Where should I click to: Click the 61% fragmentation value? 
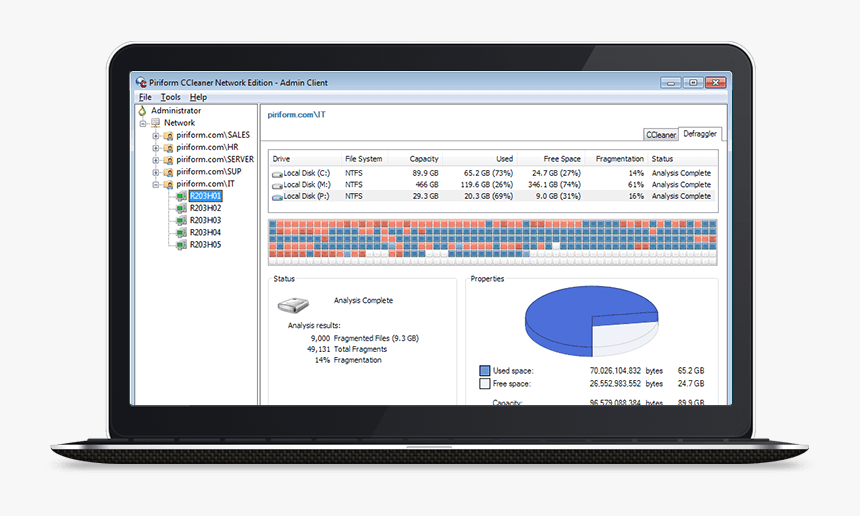635,185
